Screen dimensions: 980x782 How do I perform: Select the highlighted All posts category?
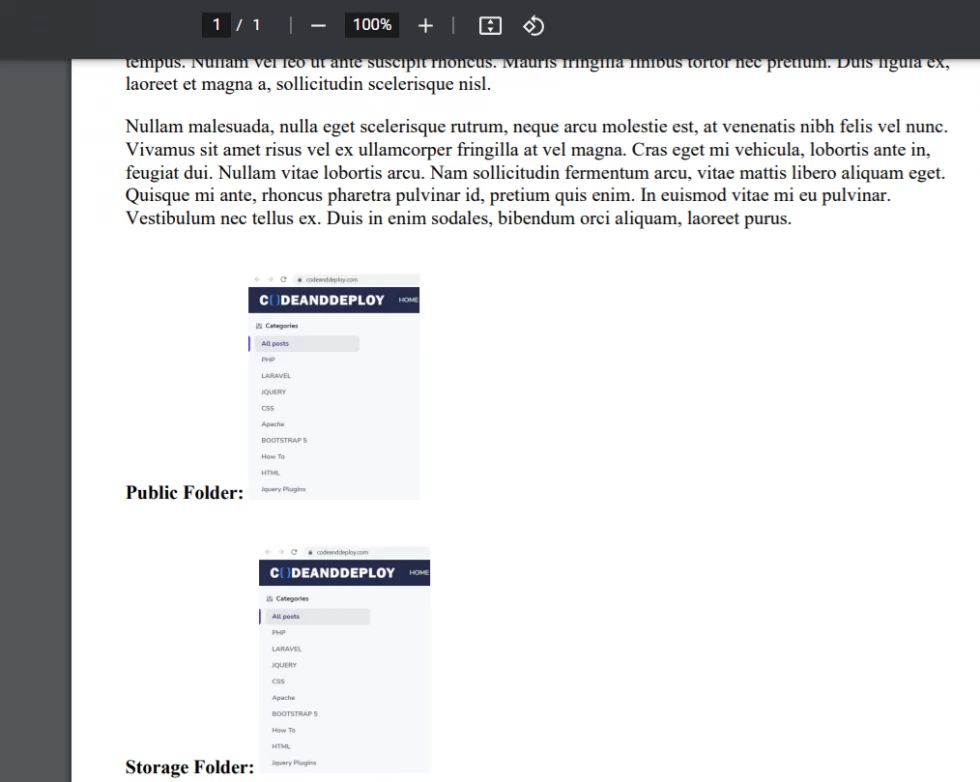[x=276, y=343]
